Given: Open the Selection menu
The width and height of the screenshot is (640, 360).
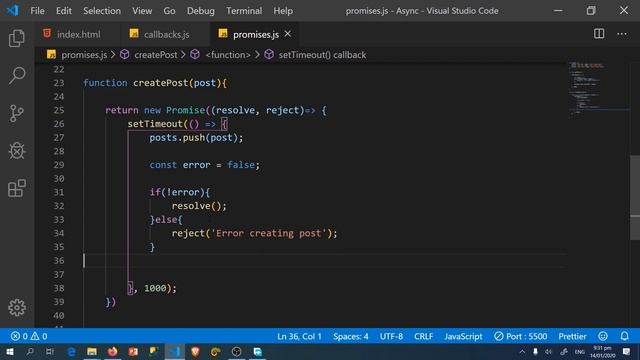Looking at the screenshot, I should 102,11.
